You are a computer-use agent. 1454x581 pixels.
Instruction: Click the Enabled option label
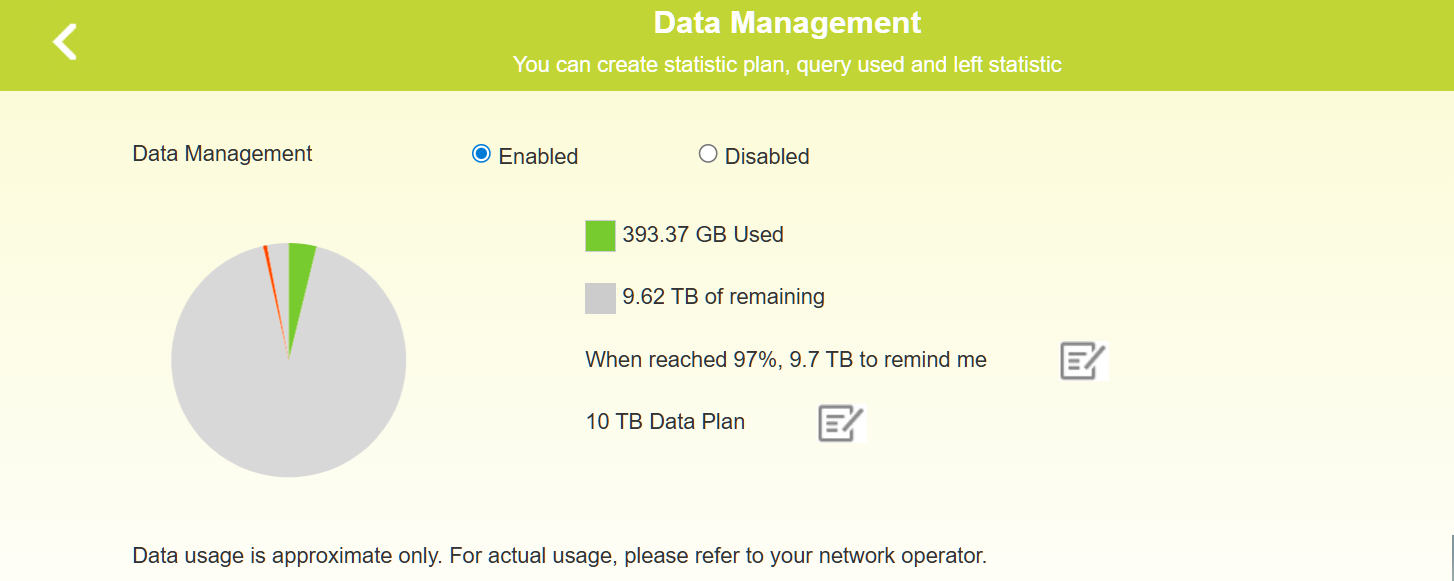538,157
